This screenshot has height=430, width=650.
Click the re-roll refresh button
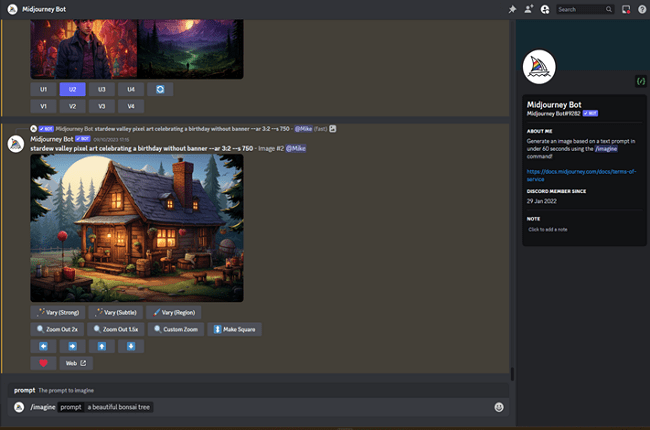160,89
